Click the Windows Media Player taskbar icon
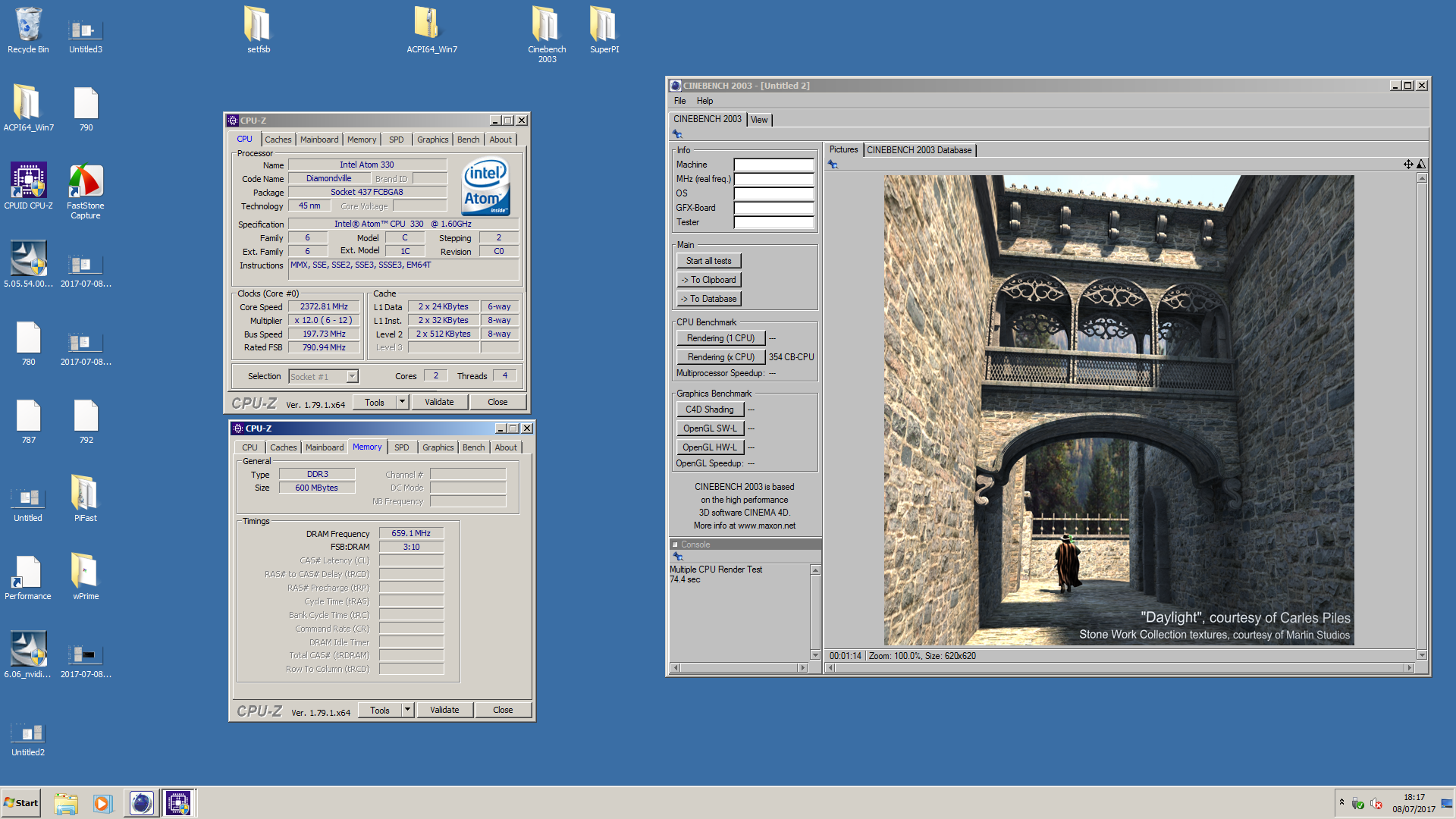The image size is (1456, 819). pos(102,803)
